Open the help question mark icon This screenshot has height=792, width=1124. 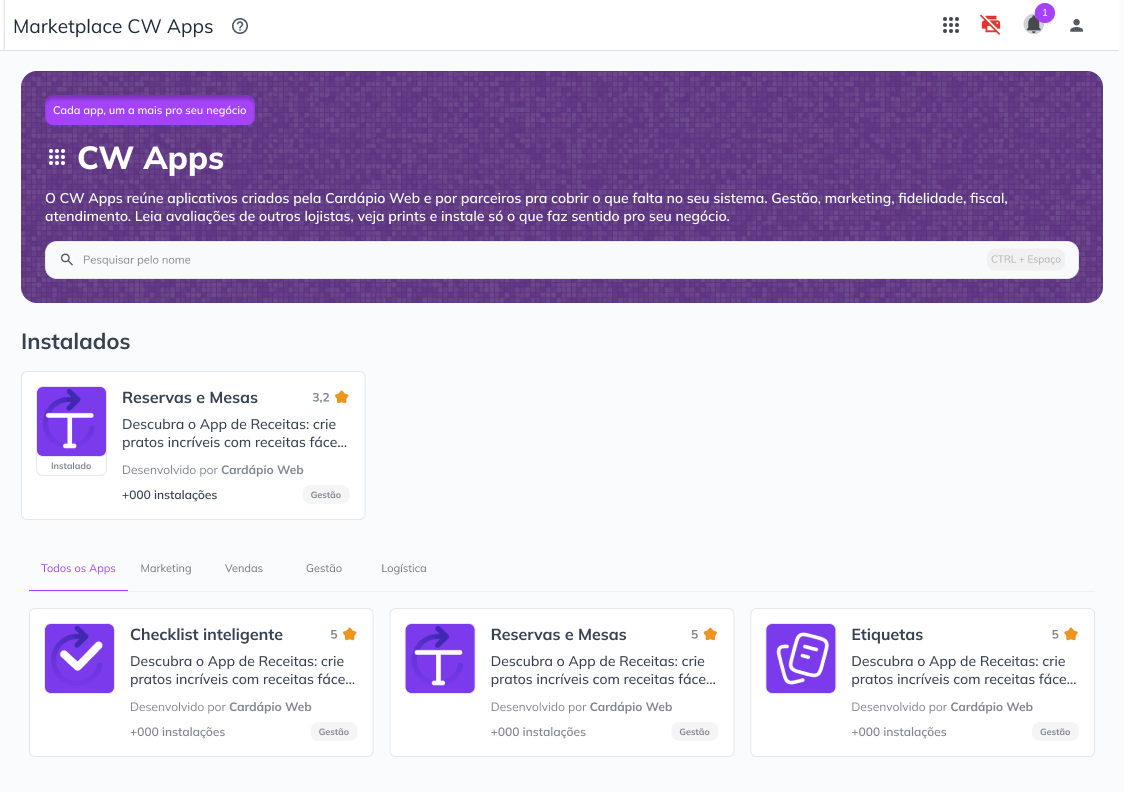(240, 27)
